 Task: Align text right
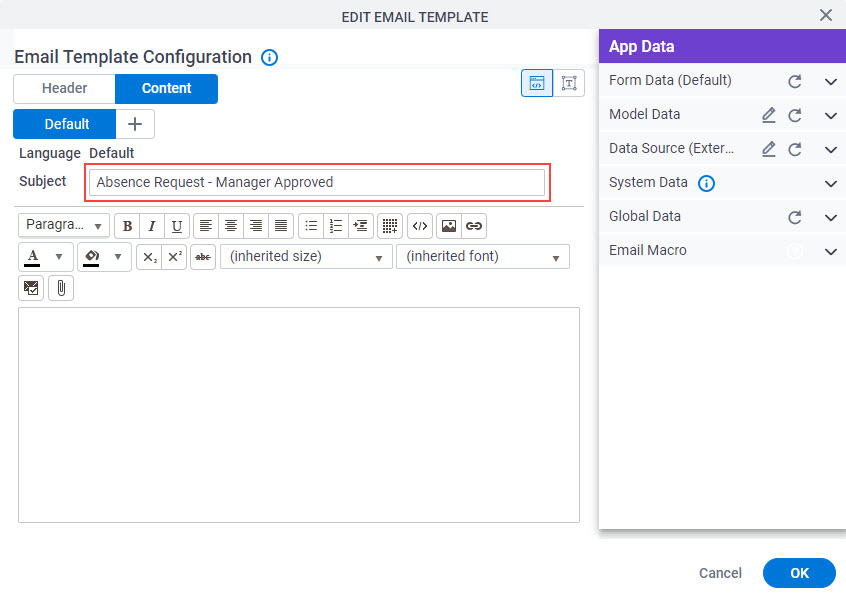(x=256, y=226)
